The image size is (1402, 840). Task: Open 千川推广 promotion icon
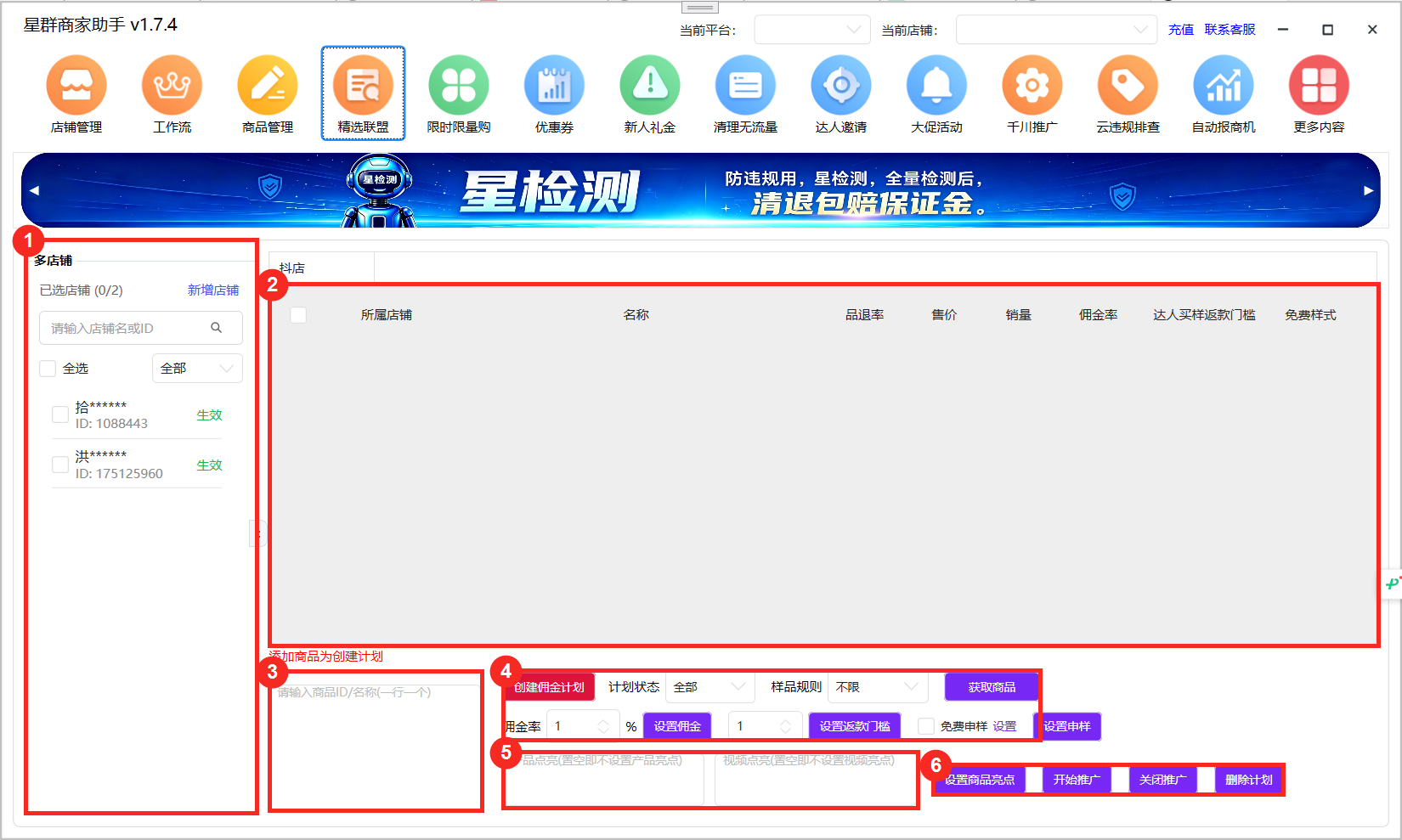pos(1032,85)
